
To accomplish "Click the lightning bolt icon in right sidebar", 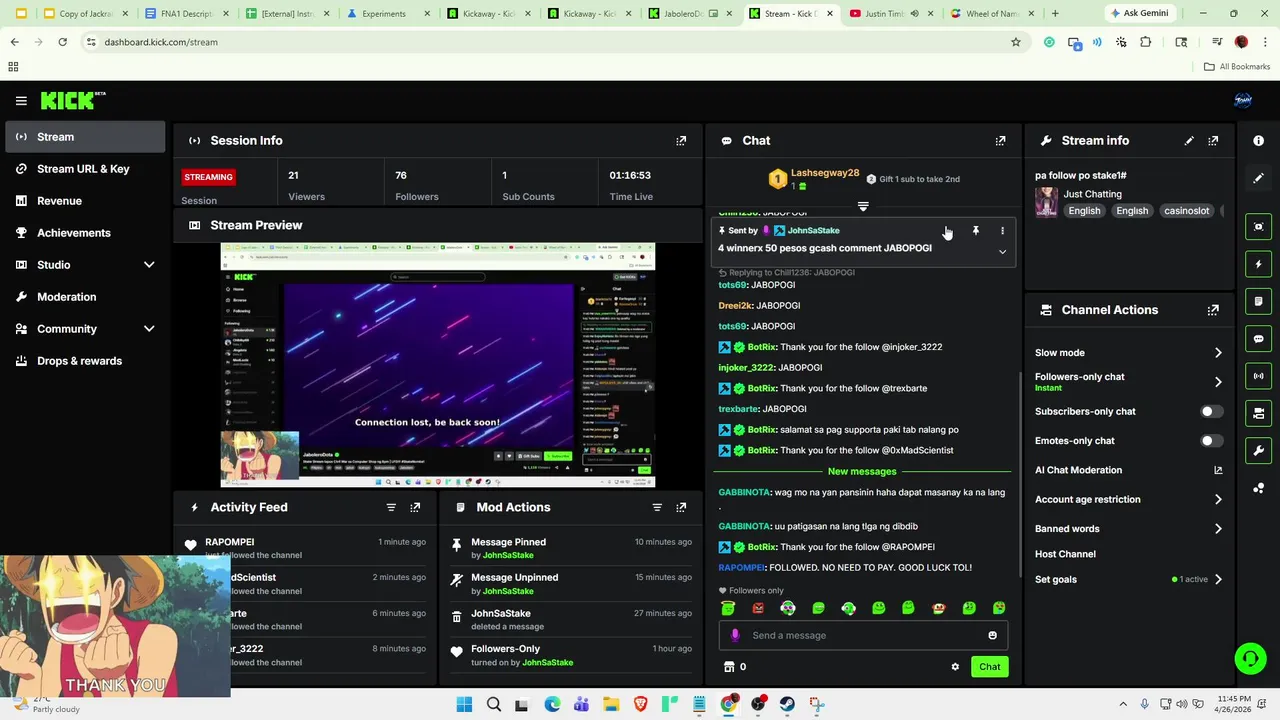I will (x=1258, y=264).
